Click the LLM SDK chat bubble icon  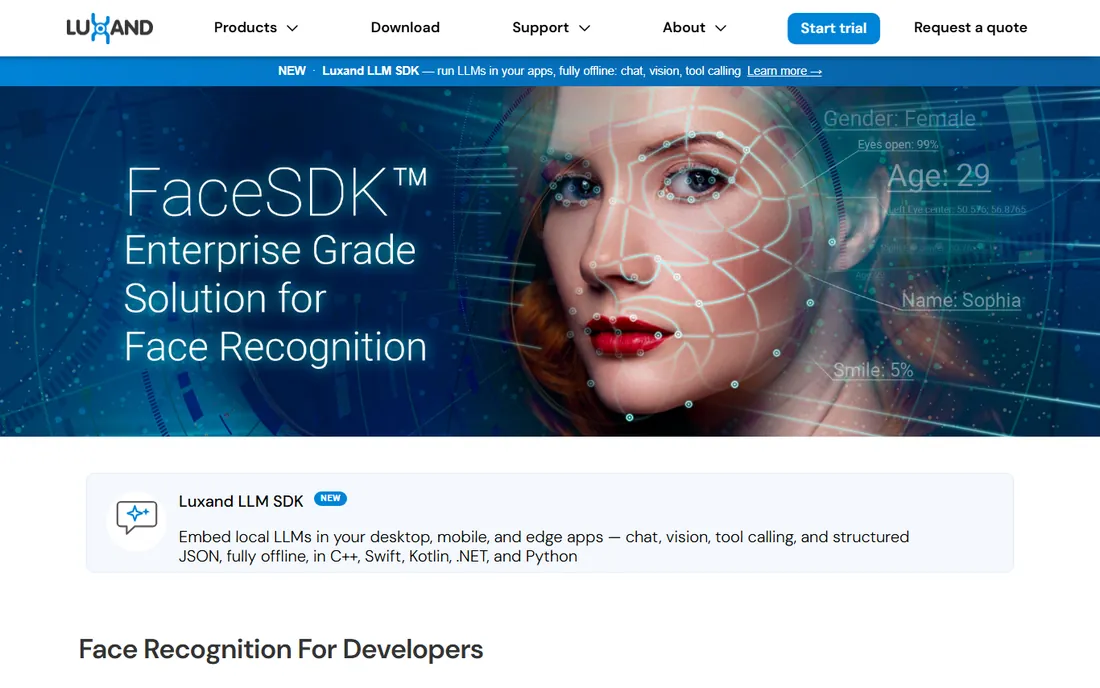click(137, 518)
